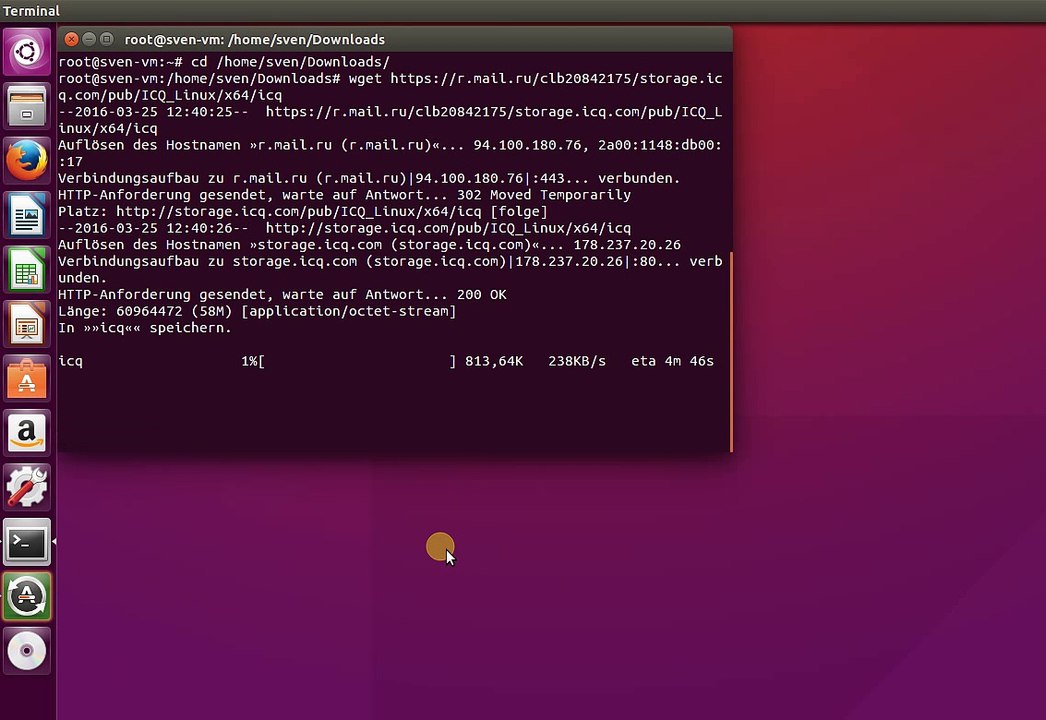Click the terminal's orange scrollbar

[x=731, y=352]
